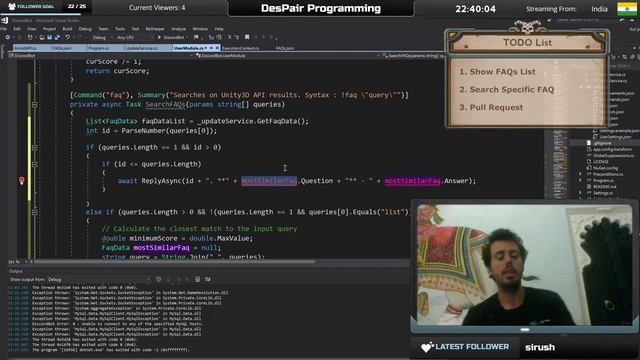Open the Build menu
Image resolution: width=640 pixels, height=360 pixels.
click(x=67, y=29)
